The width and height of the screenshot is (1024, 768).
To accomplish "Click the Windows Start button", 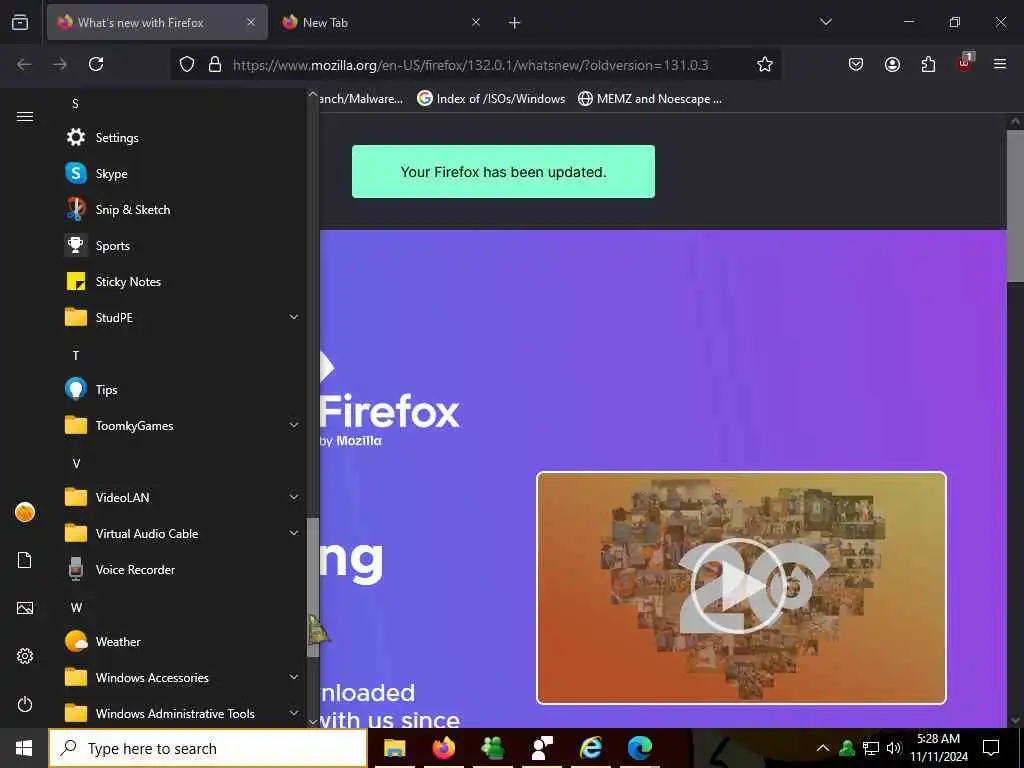I will coord(24,748).
